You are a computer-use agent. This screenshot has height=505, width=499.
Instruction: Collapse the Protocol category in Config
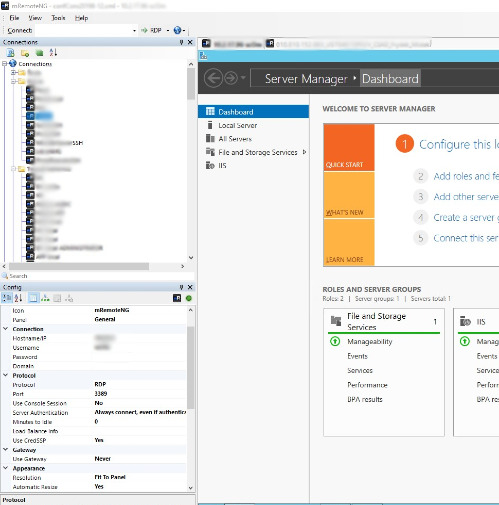6,375
